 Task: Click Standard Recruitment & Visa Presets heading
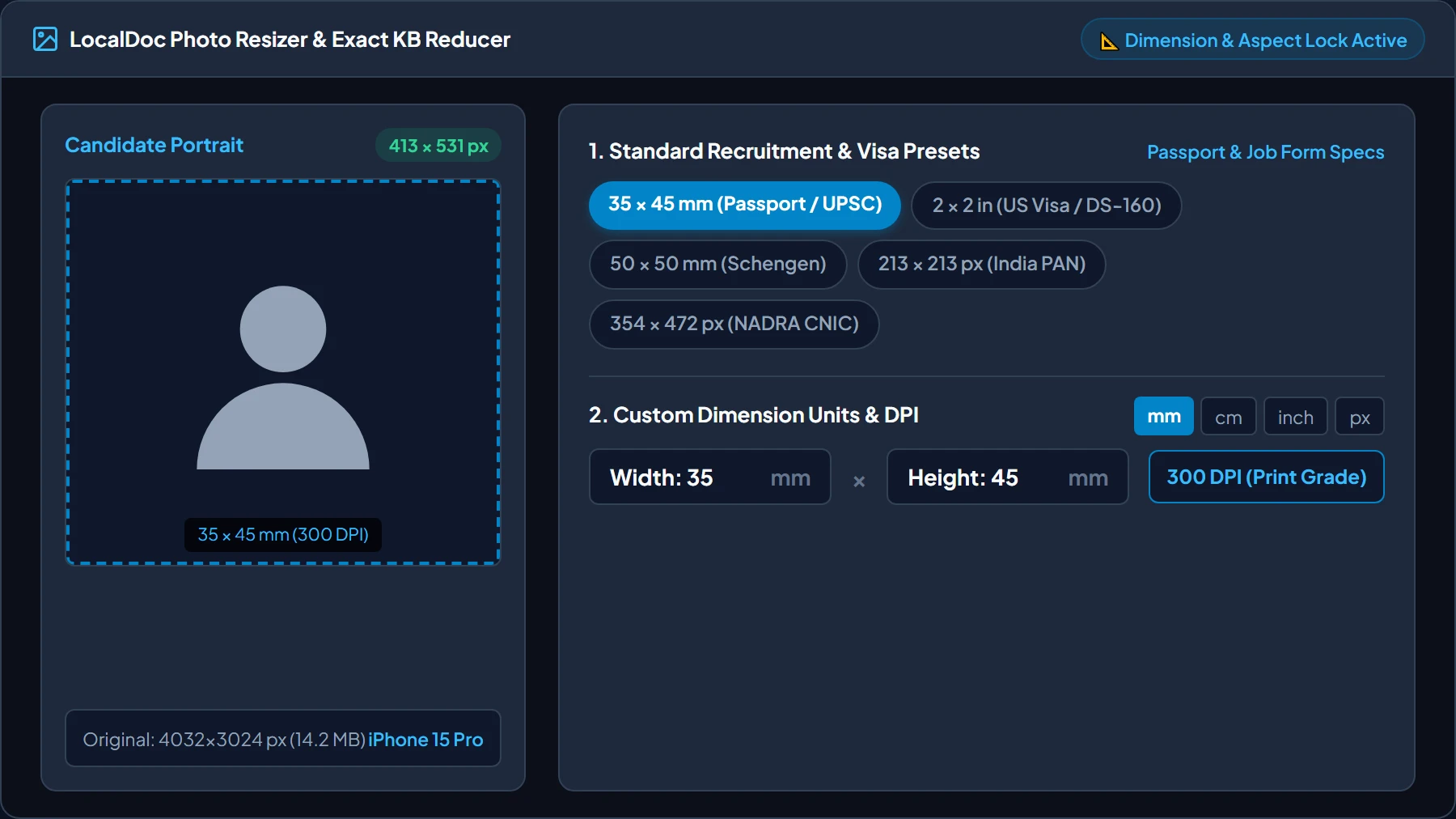(785, 151)
